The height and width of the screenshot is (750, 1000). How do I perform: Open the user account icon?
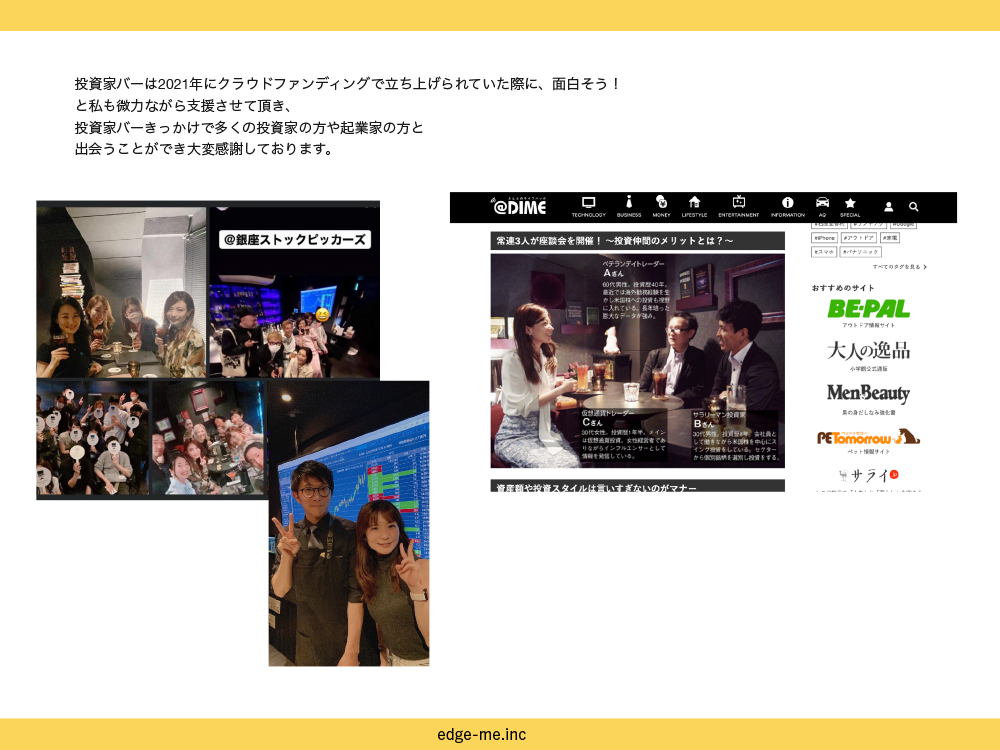888,207
